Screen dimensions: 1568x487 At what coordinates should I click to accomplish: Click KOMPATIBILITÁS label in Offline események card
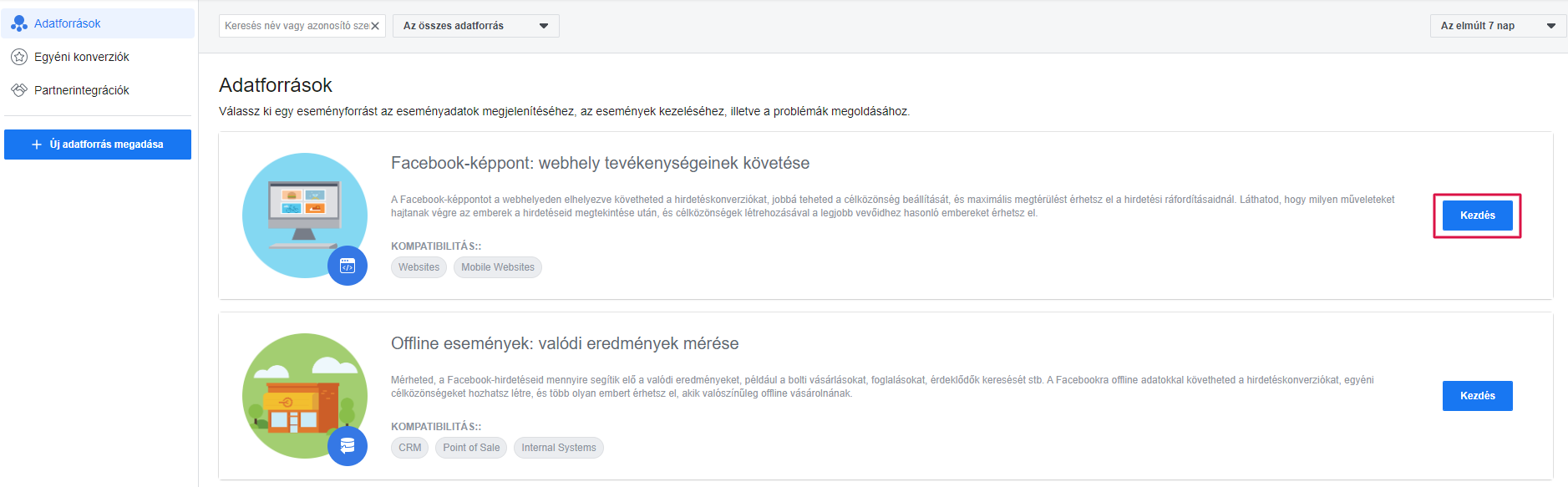[436, 427]
